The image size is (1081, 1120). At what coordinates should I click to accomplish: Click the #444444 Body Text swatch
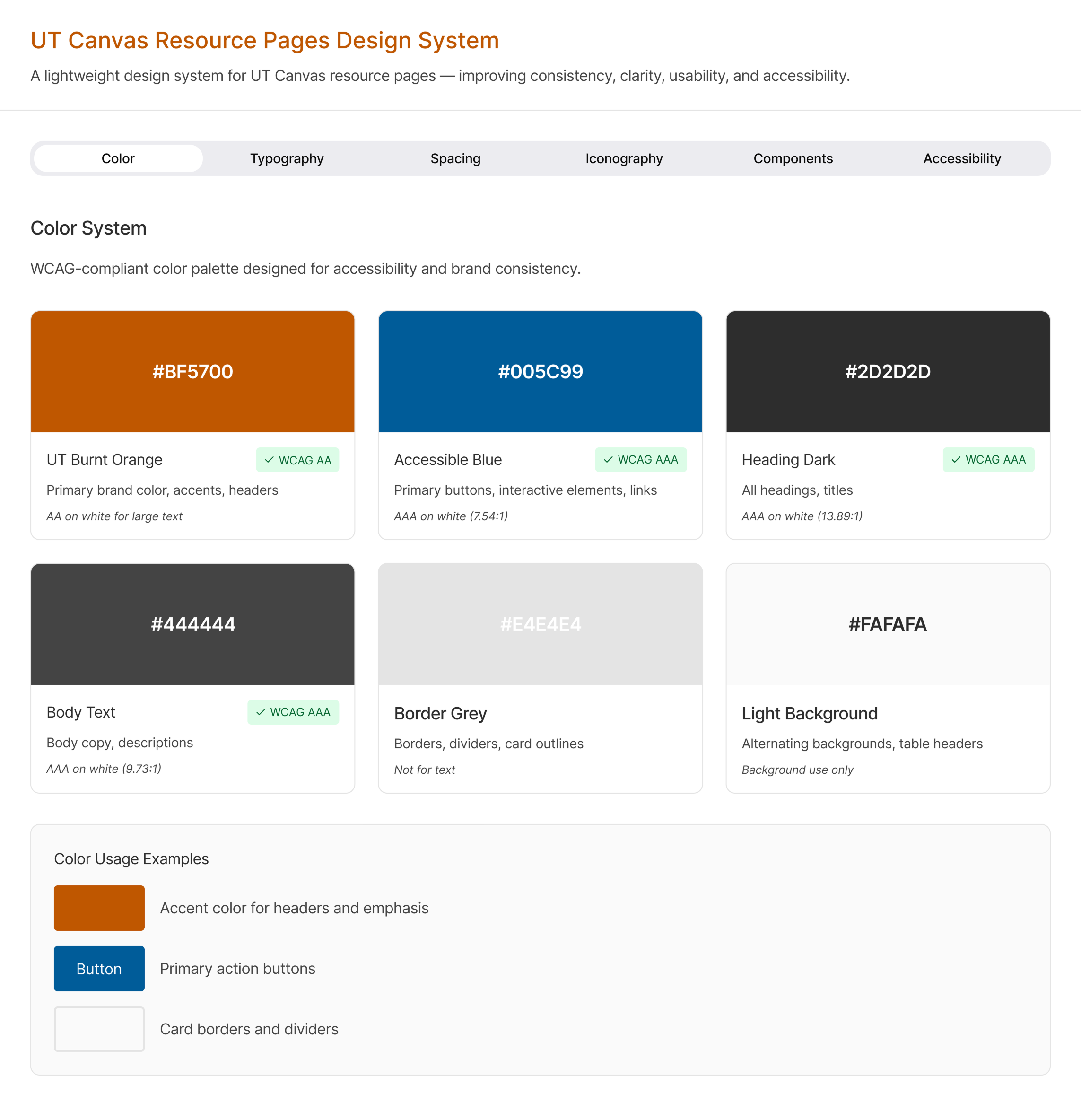[x=192, y=624]
